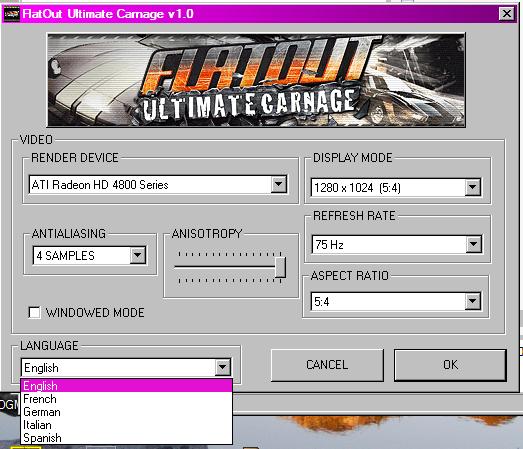This screenshot has width=523, height=449.
Task: Click the Anisotropy slider handle
Action: (281, 267)
